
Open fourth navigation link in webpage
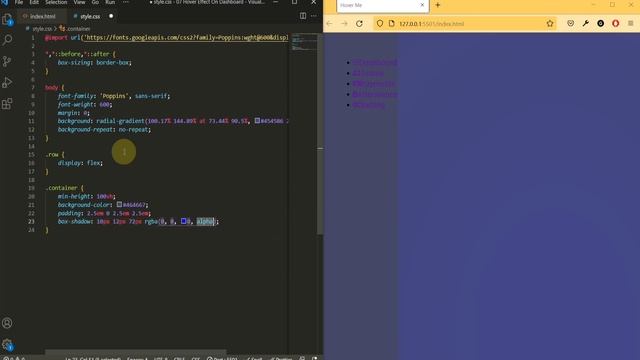click(375, 94)
